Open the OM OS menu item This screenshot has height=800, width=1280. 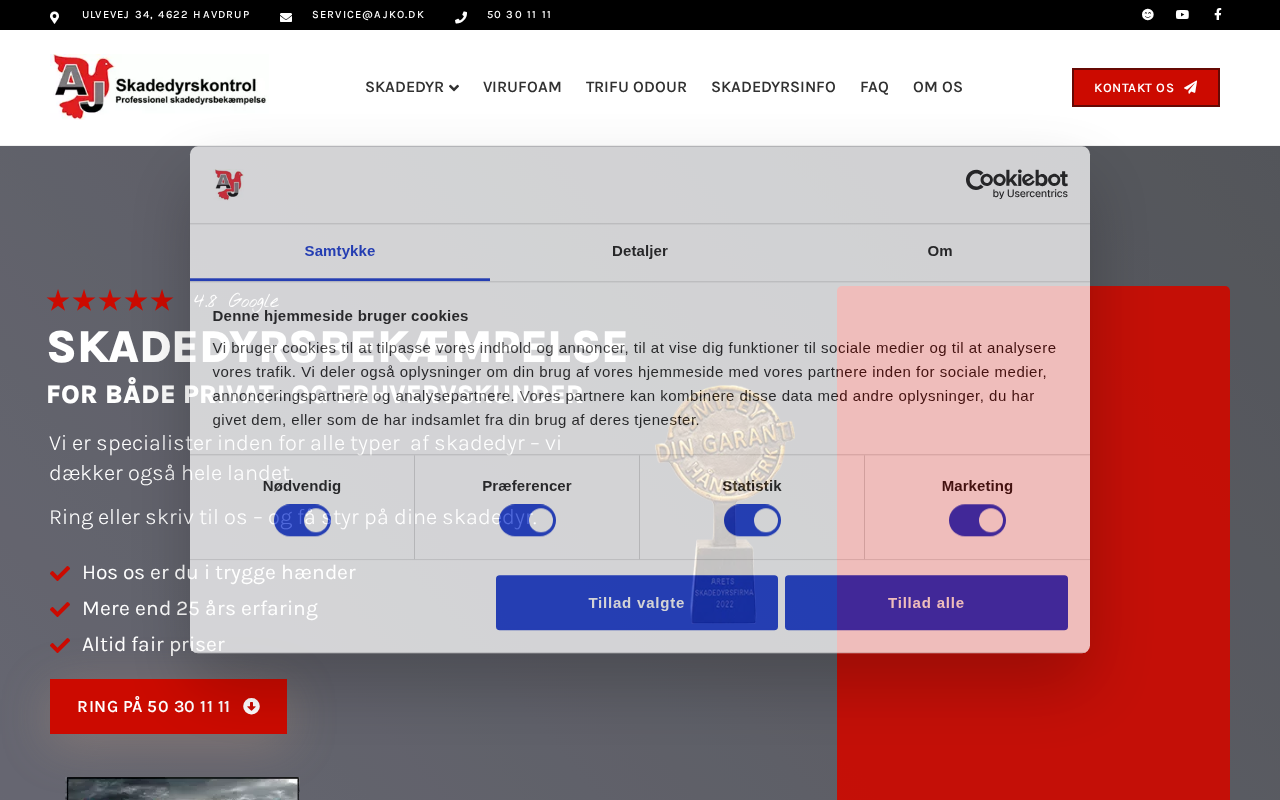click(x=938, y=87)
